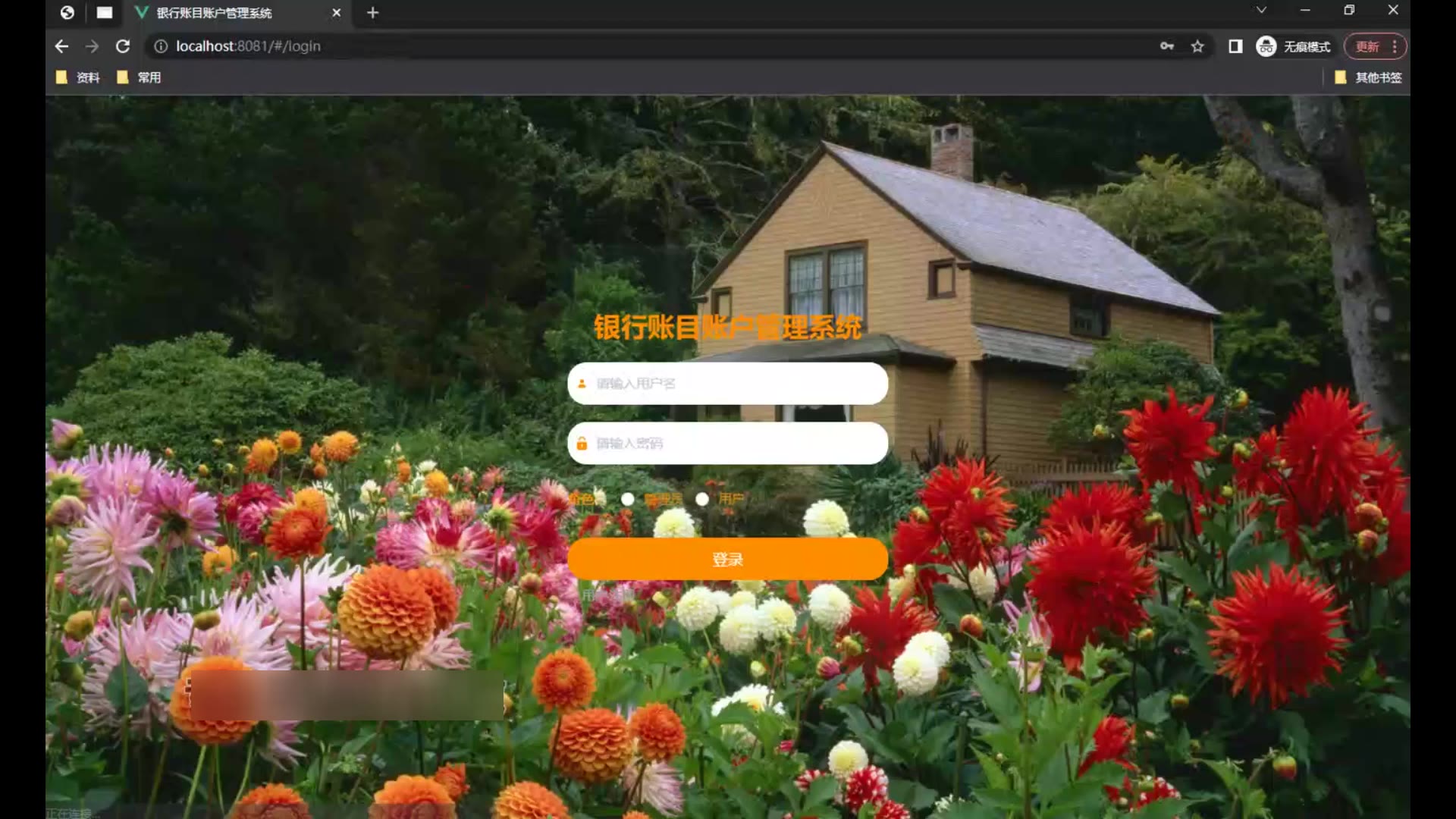This screenshot has width=1456, height=819.
Task: Click the orange 登录 button
Action: pyautogui.click(x=727, y=559)
